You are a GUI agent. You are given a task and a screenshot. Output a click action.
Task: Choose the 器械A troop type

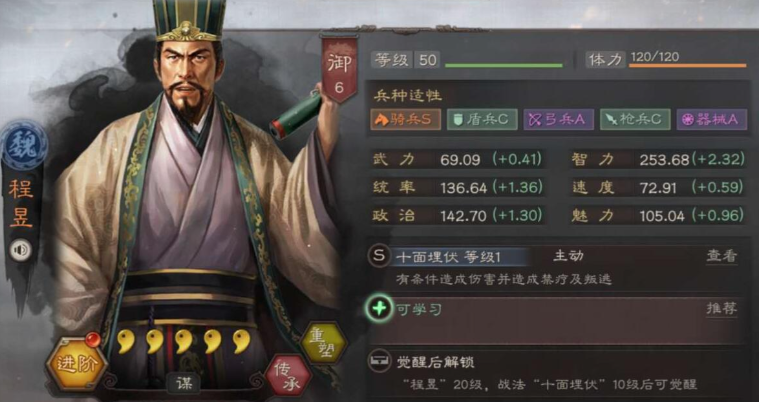[712, 120]
